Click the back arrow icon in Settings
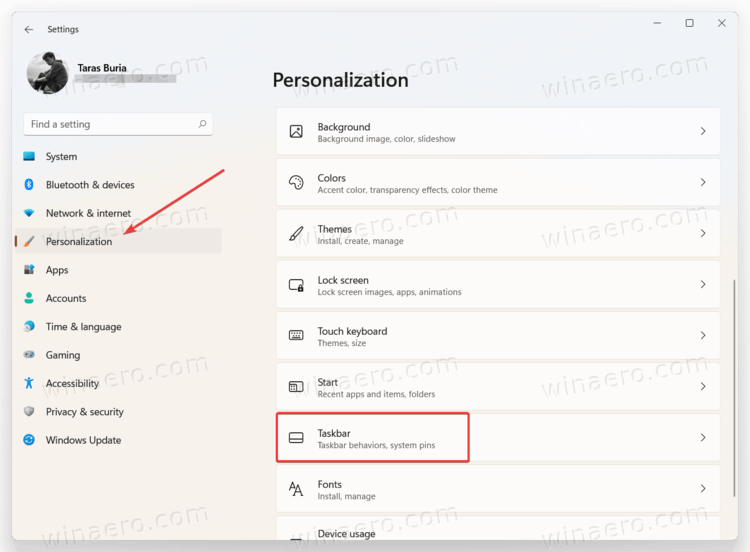Viewport: 750px width, 552px height. [x=29, y=29]
